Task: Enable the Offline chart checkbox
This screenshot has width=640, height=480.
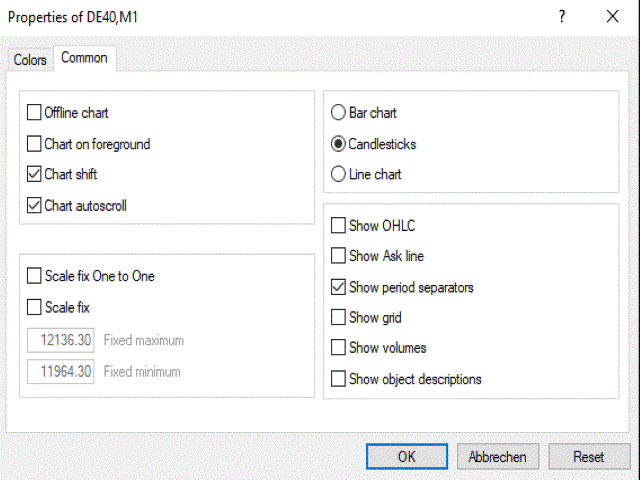Action: point(34,112)
